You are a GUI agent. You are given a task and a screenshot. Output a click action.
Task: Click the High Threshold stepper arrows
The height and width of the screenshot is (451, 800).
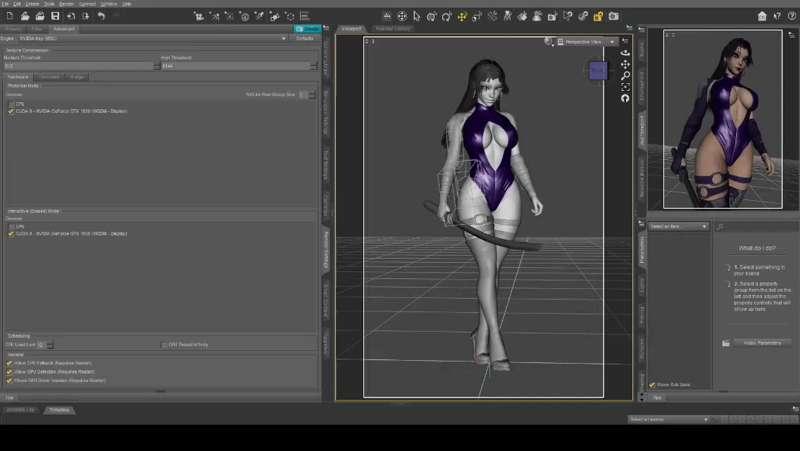314,66
